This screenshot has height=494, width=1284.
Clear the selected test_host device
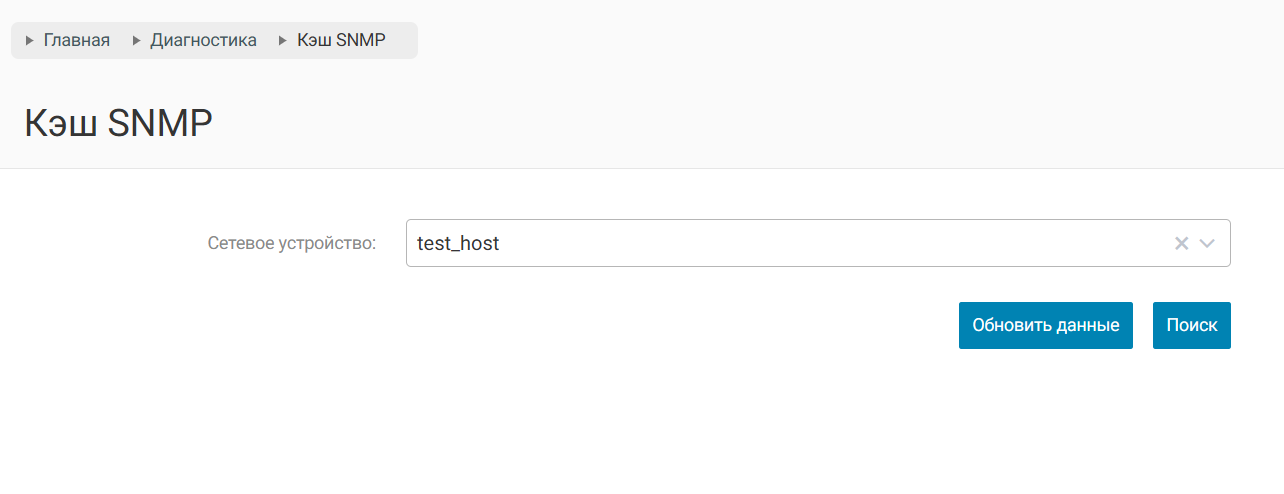coord(1181,243)
